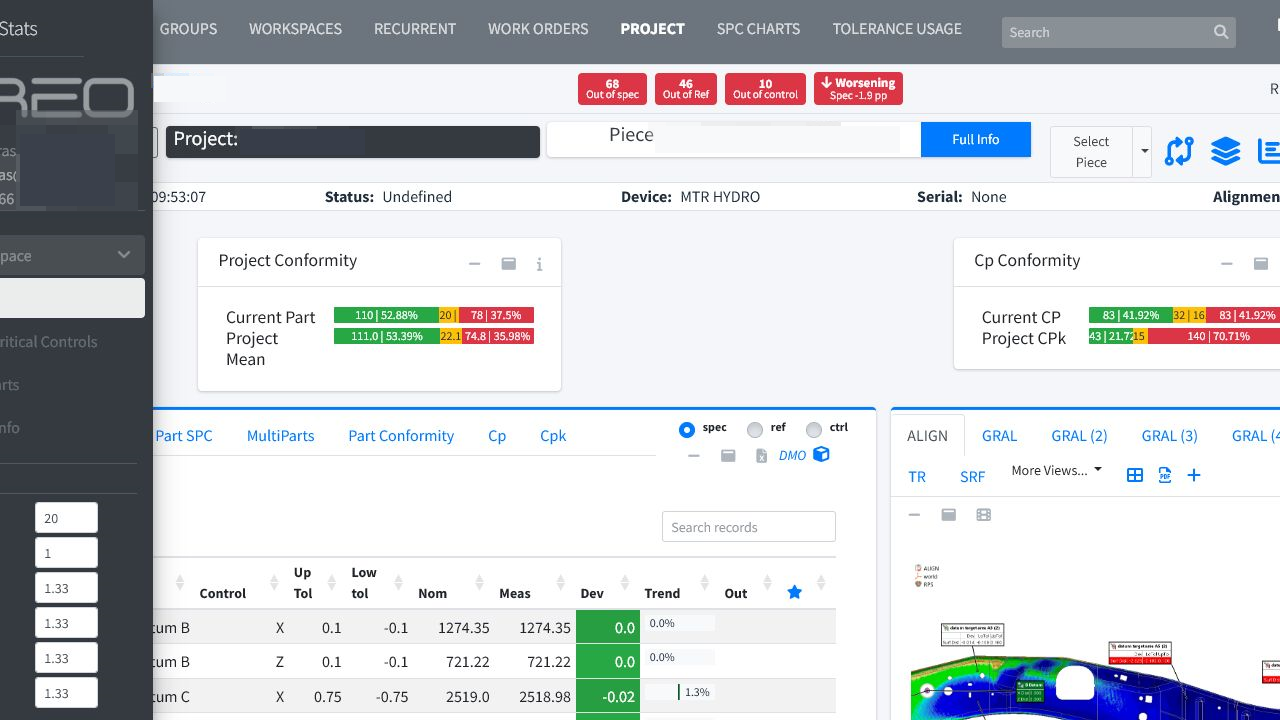1280x720 pixels.
Task: Click the sync arrows icon beside Select Piece
Action: coord(1180,151)
